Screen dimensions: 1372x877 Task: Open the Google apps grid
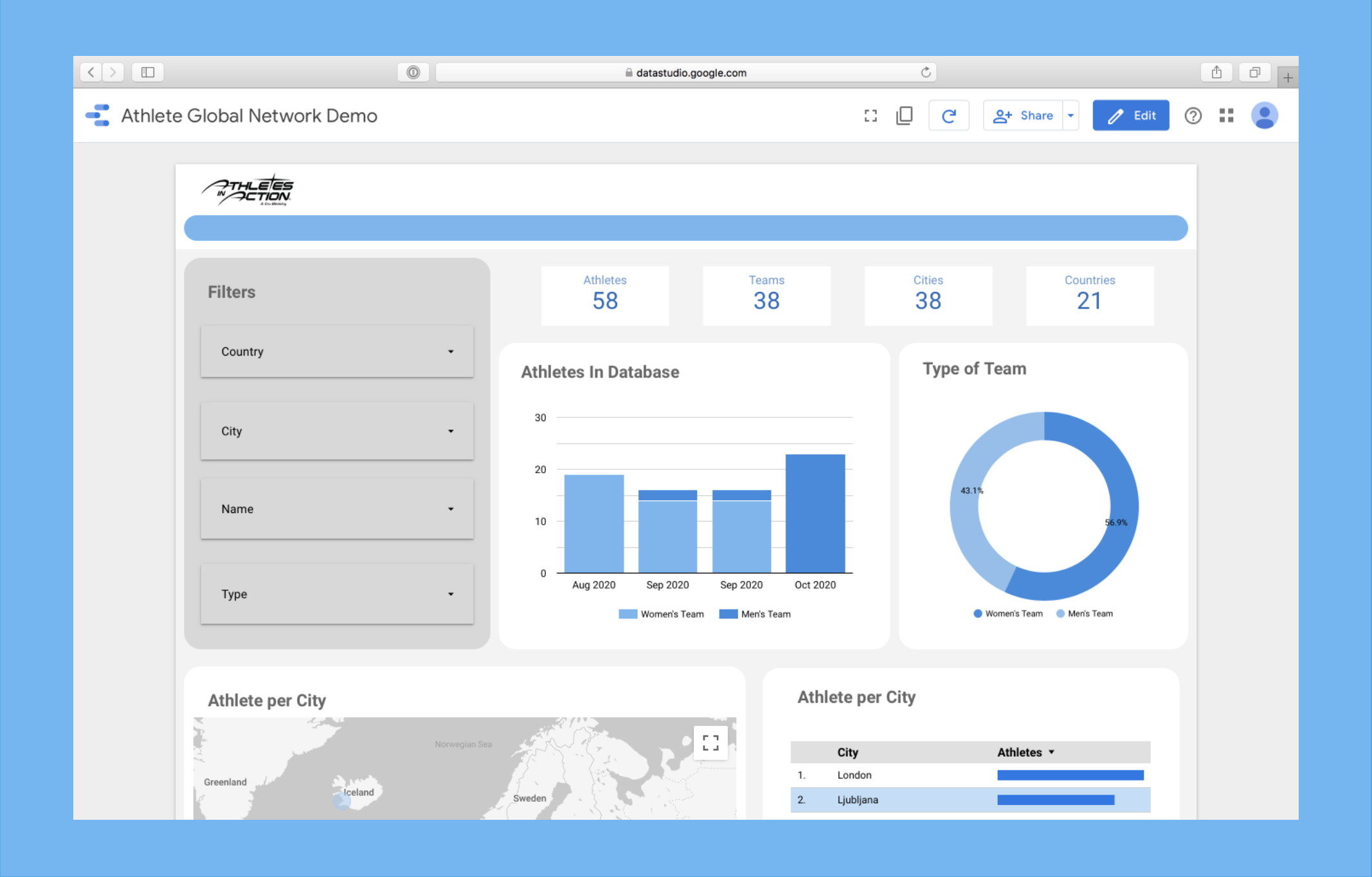pos(1226,116)
